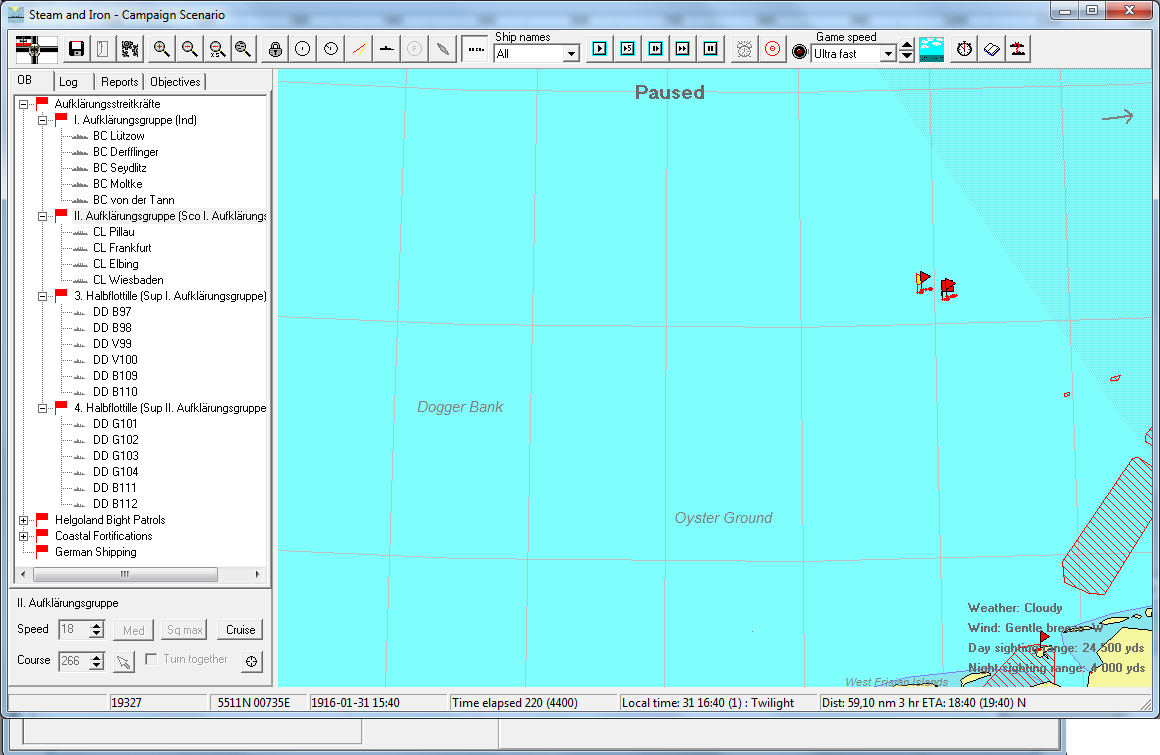Click the circle with tick toolbar icon
The height and width of the screenshot is (755, 1160).
[303, 50]
